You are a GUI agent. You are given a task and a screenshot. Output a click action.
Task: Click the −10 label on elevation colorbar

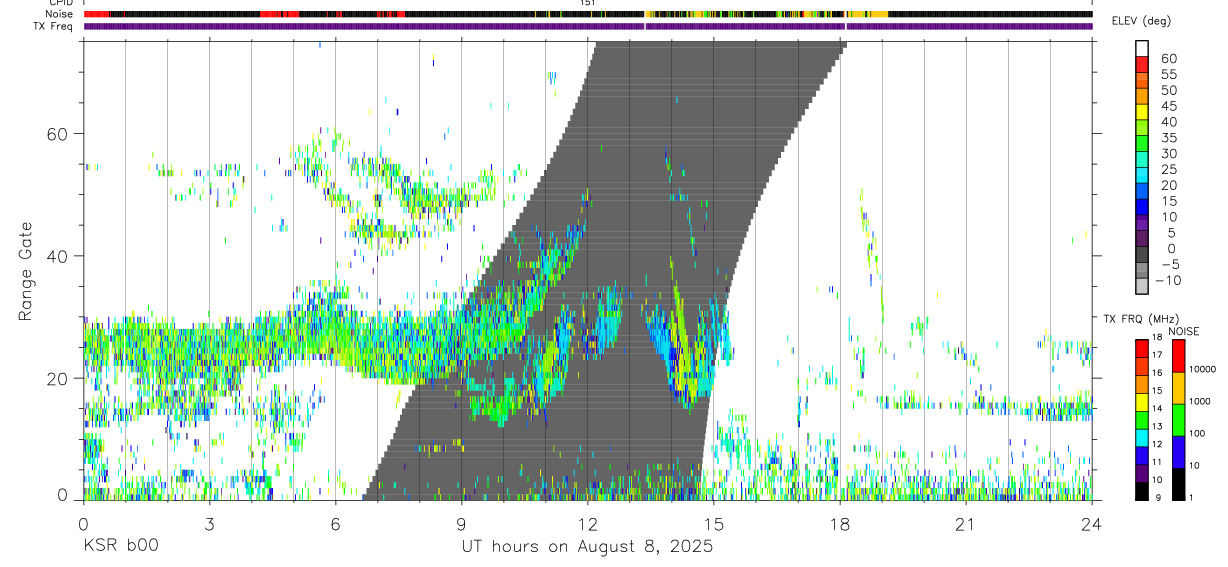point(1167,280)
